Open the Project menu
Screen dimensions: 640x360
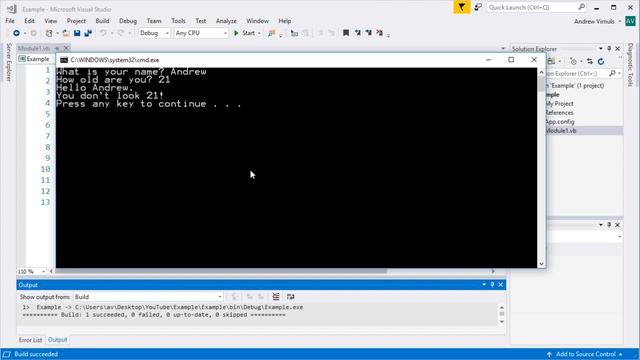pyautogui.click(x=76, y=21)
